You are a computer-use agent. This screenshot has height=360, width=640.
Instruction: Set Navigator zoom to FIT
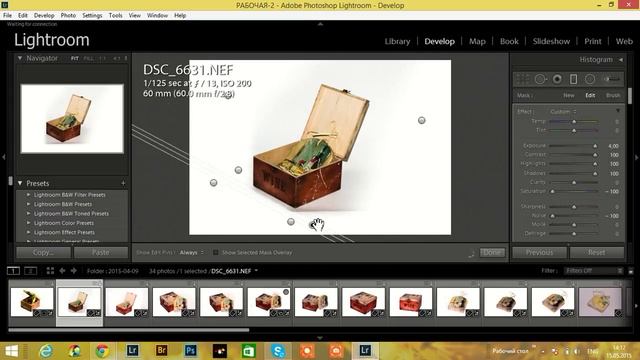74,58
